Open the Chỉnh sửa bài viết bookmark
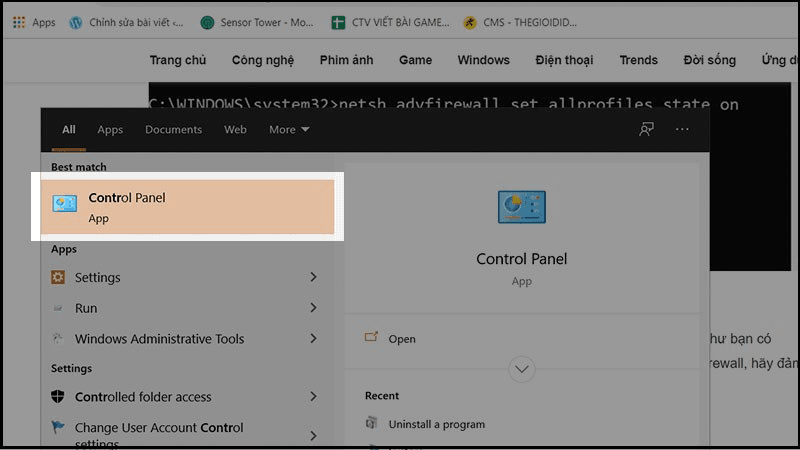Screen dimensions: 800x450 (127, 22)
